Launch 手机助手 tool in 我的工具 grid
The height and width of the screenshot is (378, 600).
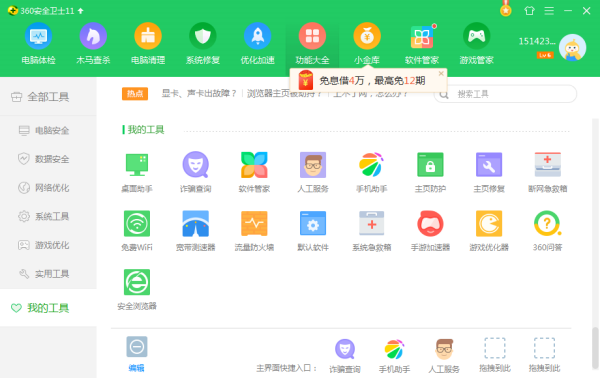tap(372, 172)
